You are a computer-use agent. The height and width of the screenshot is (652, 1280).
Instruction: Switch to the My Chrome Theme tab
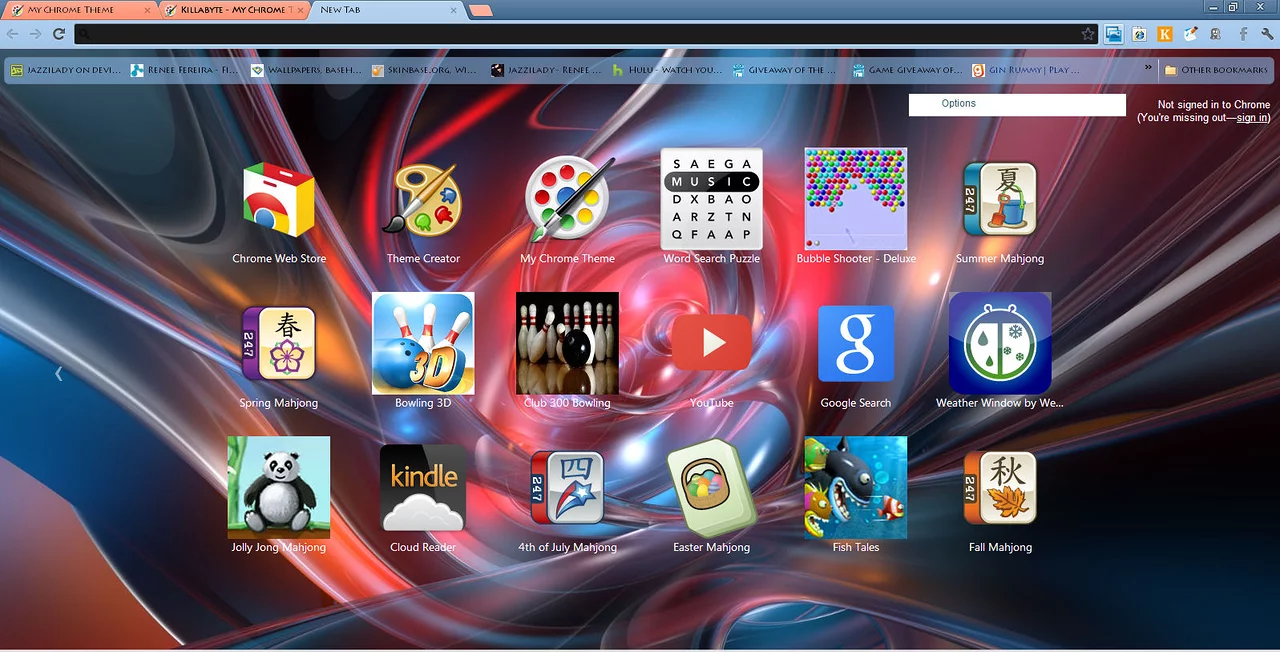[75, 10]
